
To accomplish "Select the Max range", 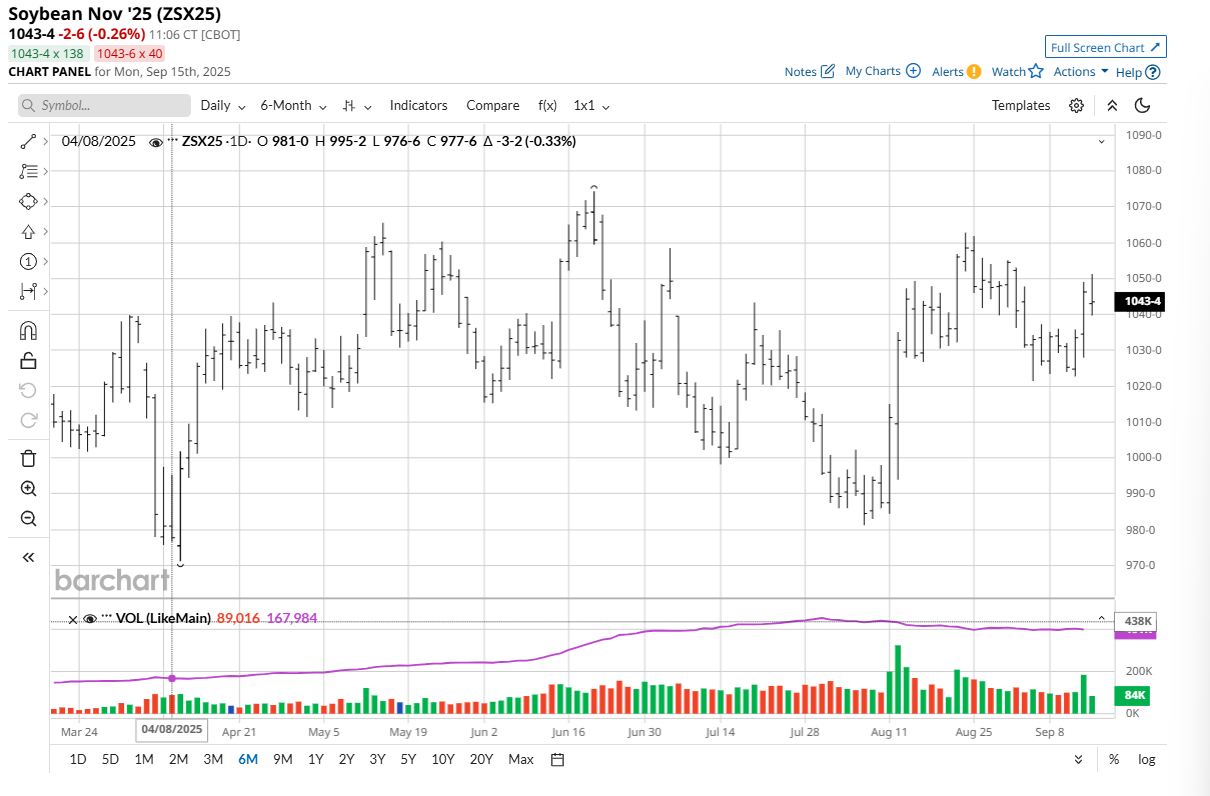I will click(521, 759).
